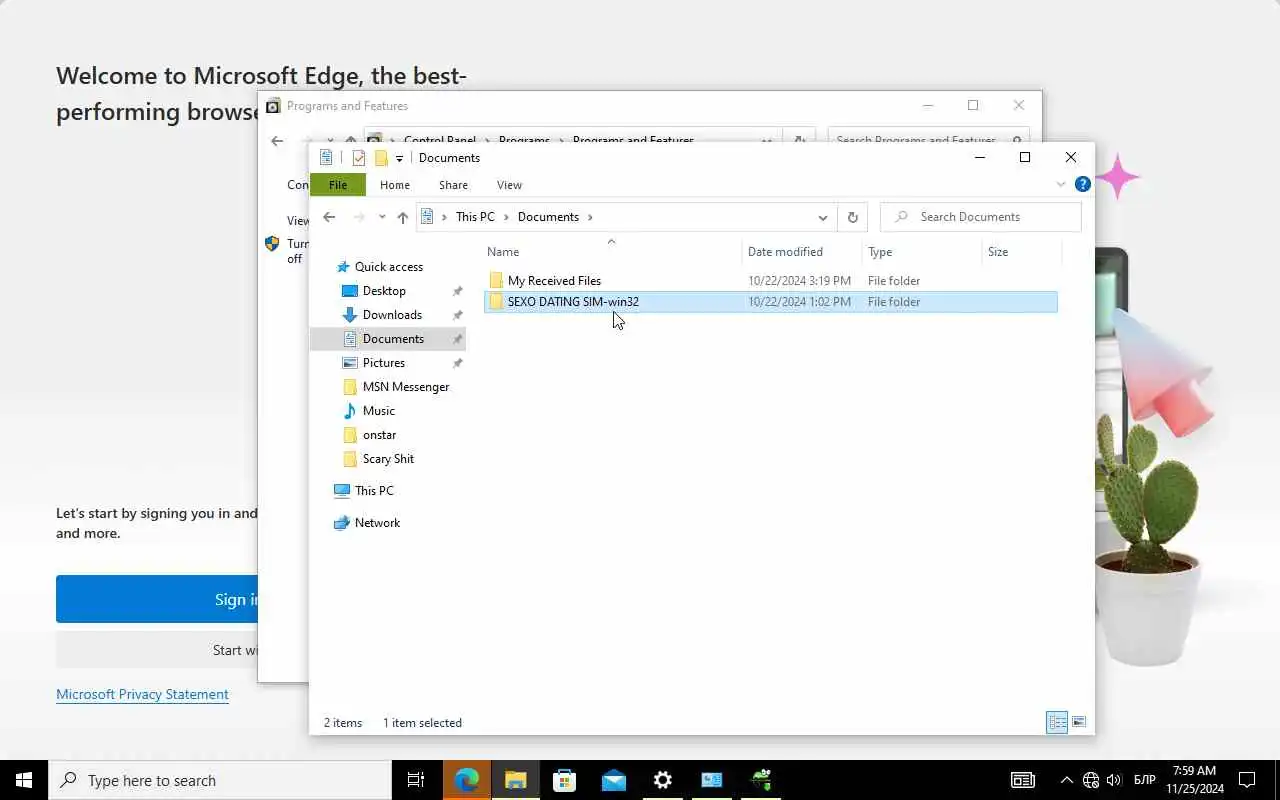Open Pictures in the navigation pane
Image resolution: width=1280 pixels, height=800 pixels.
tap(384, 363)
